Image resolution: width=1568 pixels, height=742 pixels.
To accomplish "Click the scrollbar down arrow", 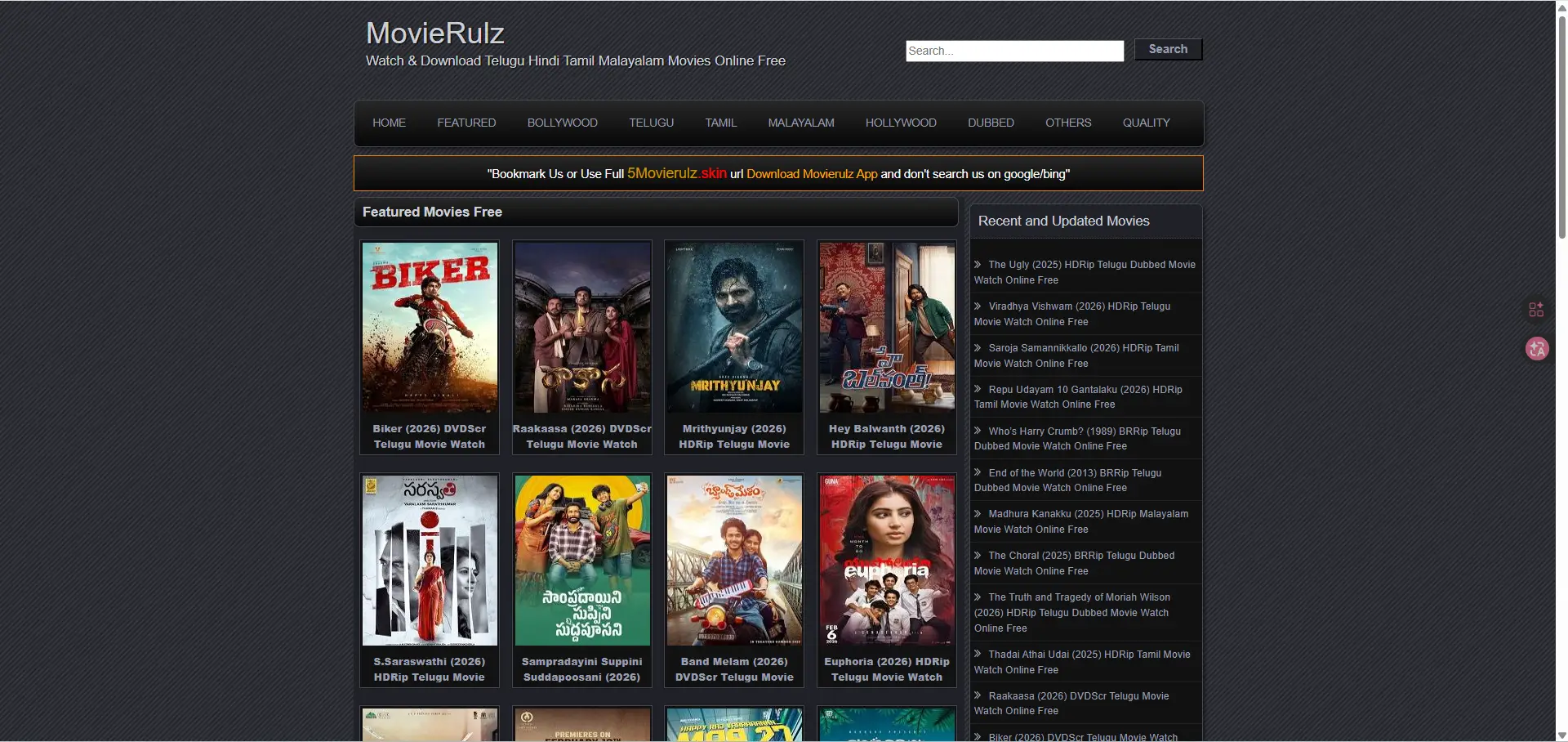I will click(x=1561, y=735).
